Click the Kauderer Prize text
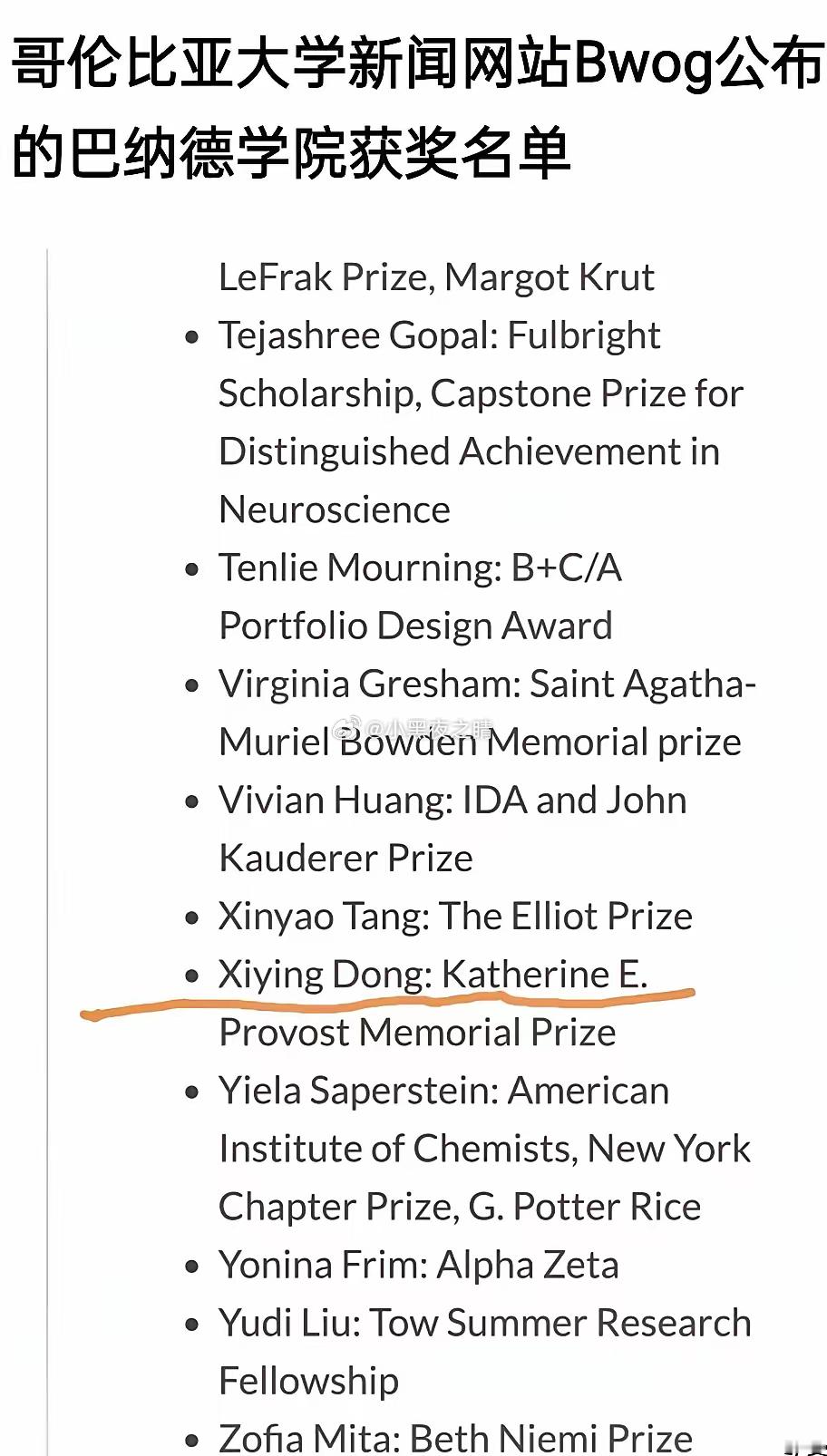827x1456 pixels. pos(345,859)
